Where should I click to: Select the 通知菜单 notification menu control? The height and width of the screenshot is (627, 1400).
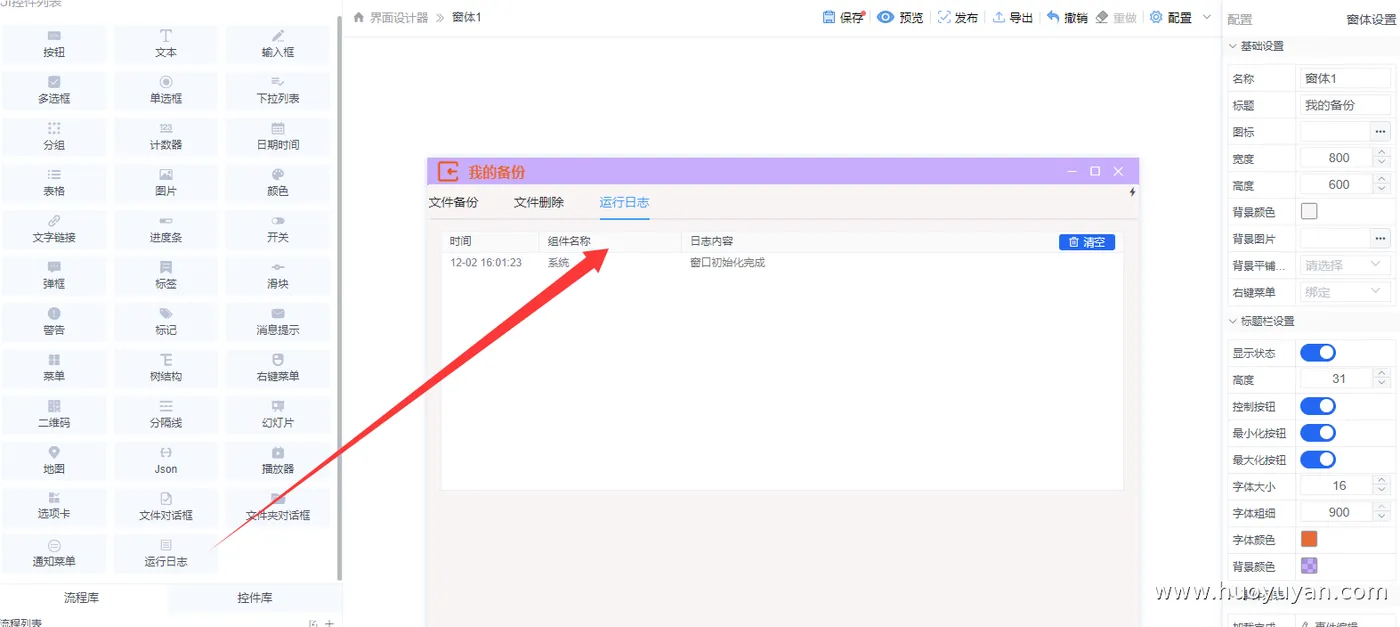click(x=54, y=553)
